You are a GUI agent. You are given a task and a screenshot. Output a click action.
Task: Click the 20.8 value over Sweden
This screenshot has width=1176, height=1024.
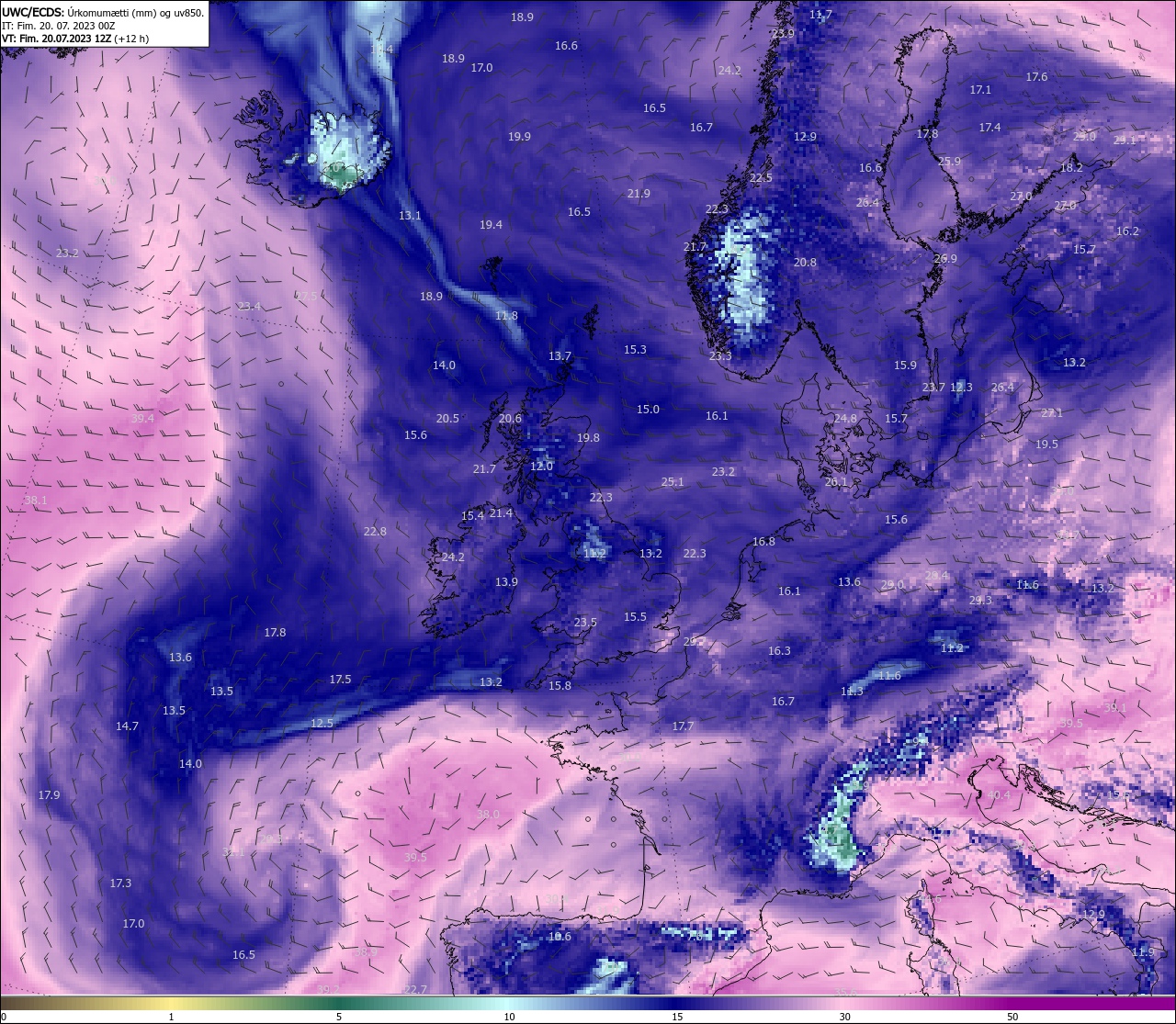805,263
